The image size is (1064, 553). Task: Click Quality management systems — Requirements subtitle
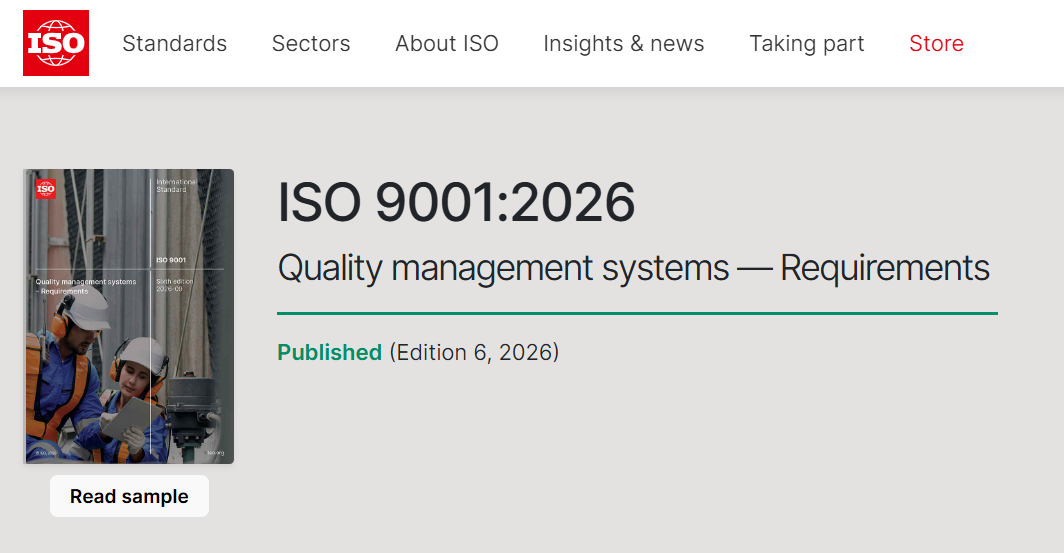click(633, 268)
